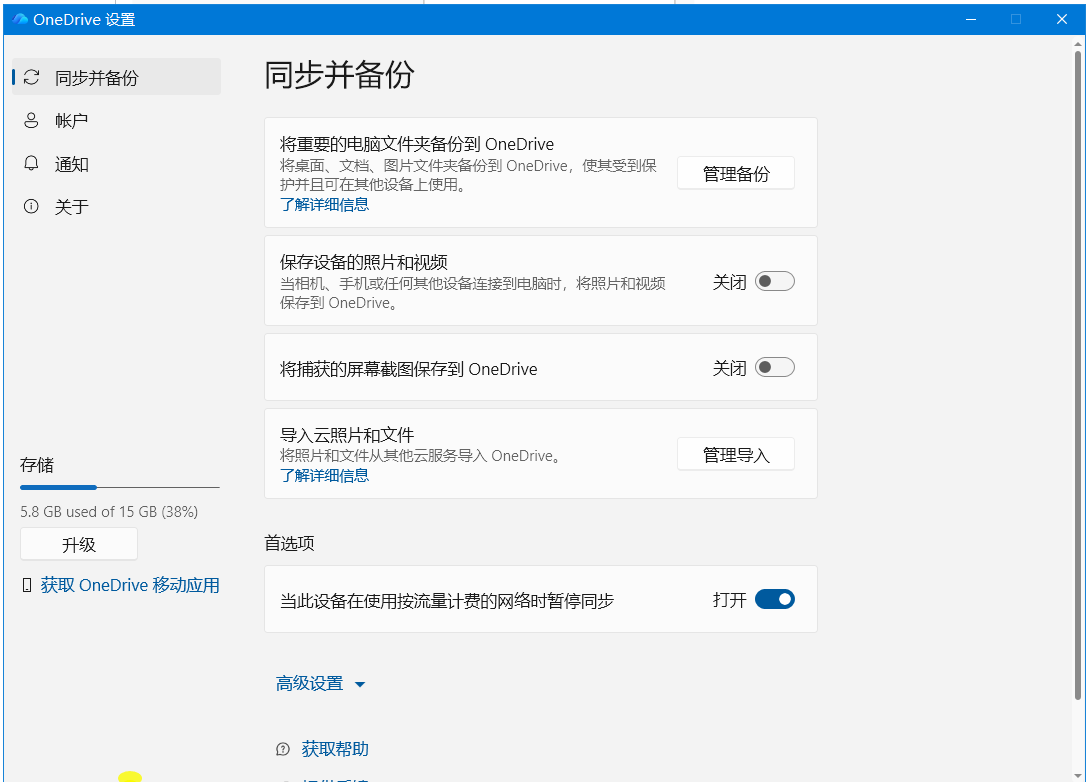
Task: Click the help question mark icon
Action: 282,749
